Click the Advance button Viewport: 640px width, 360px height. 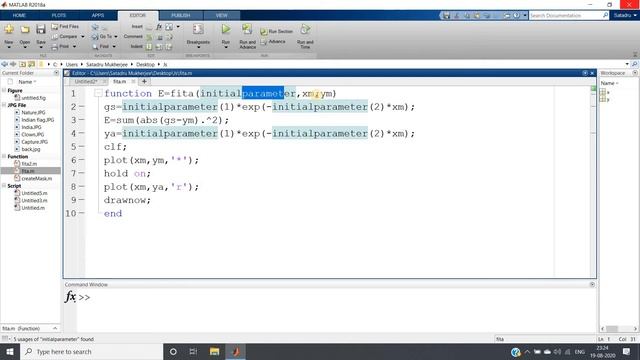[x=273, y=42]
